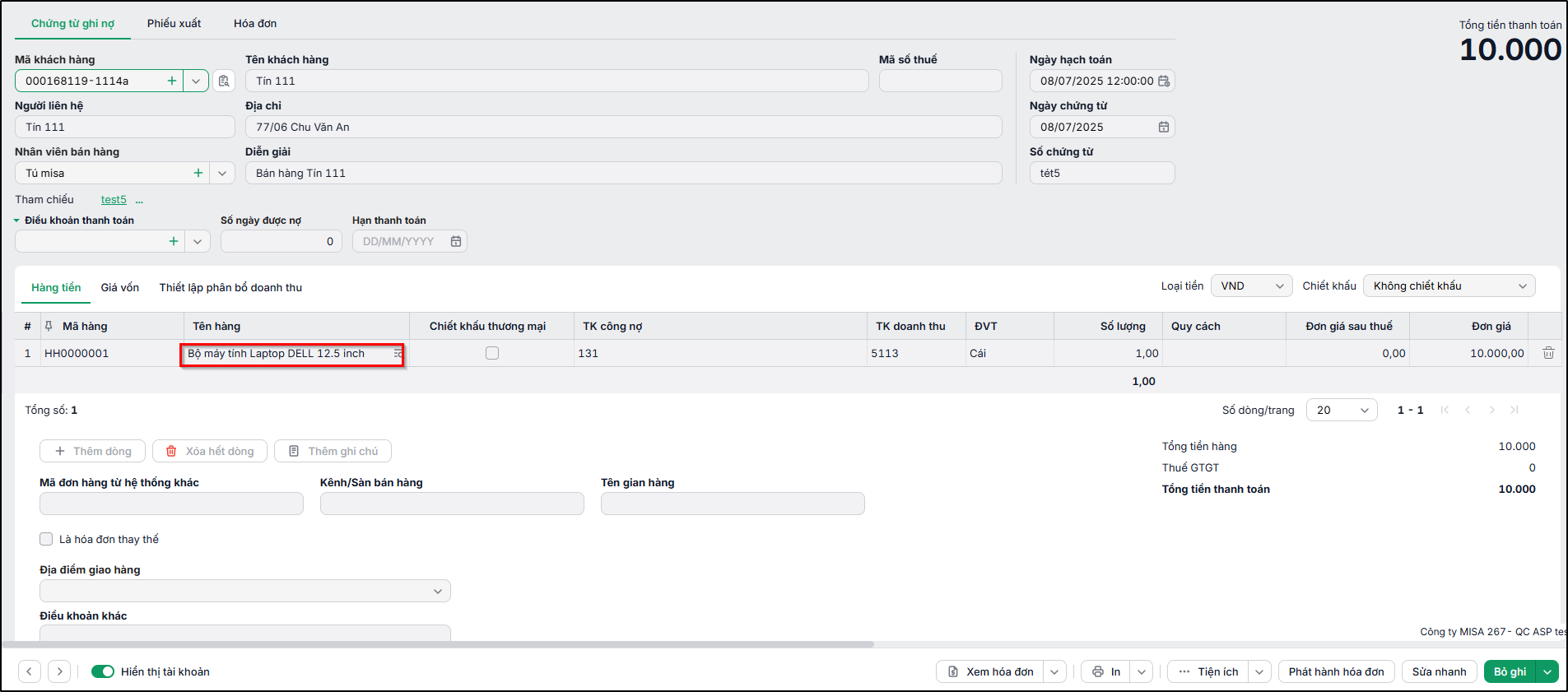Click the Mã số thuế field
The height and width of the screenshot is (692, 1568).
[941, 81]
